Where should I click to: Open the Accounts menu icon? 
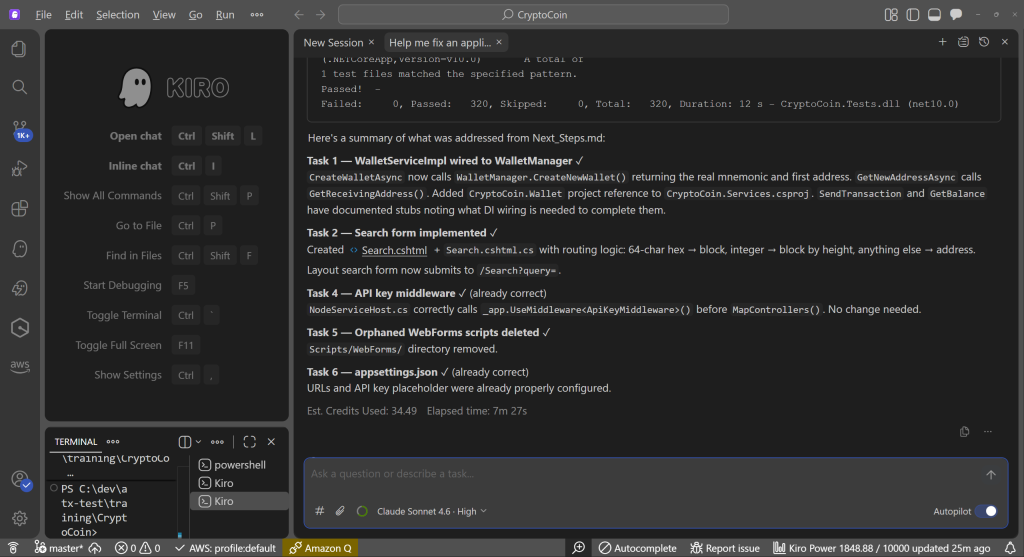coord(20,480)
